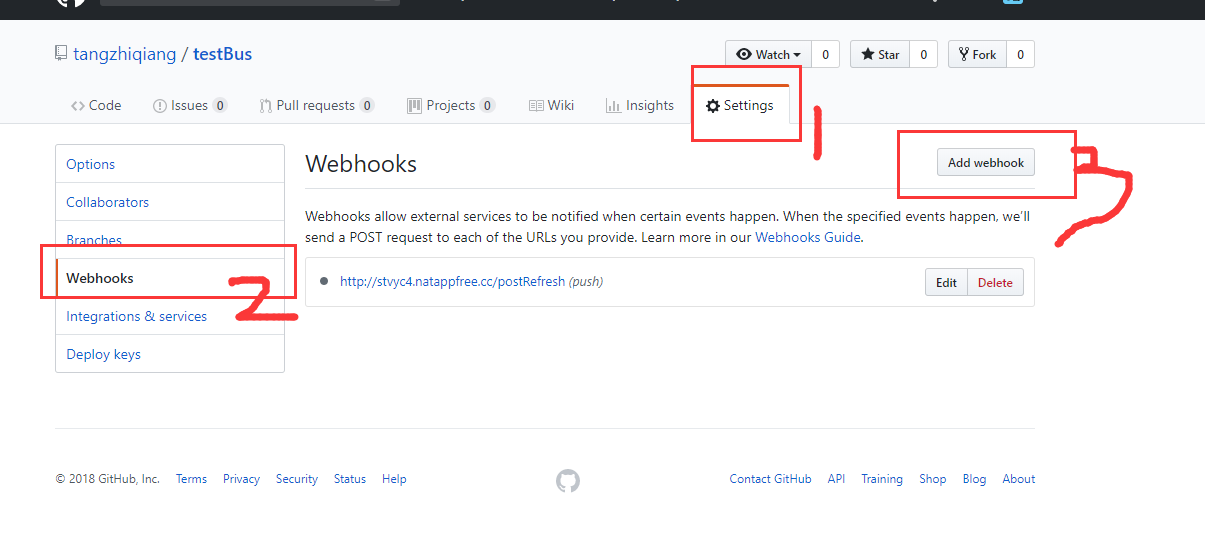Click the Projects board icon
This screenshot has height=544, width=1205.
tap(414, 106)
